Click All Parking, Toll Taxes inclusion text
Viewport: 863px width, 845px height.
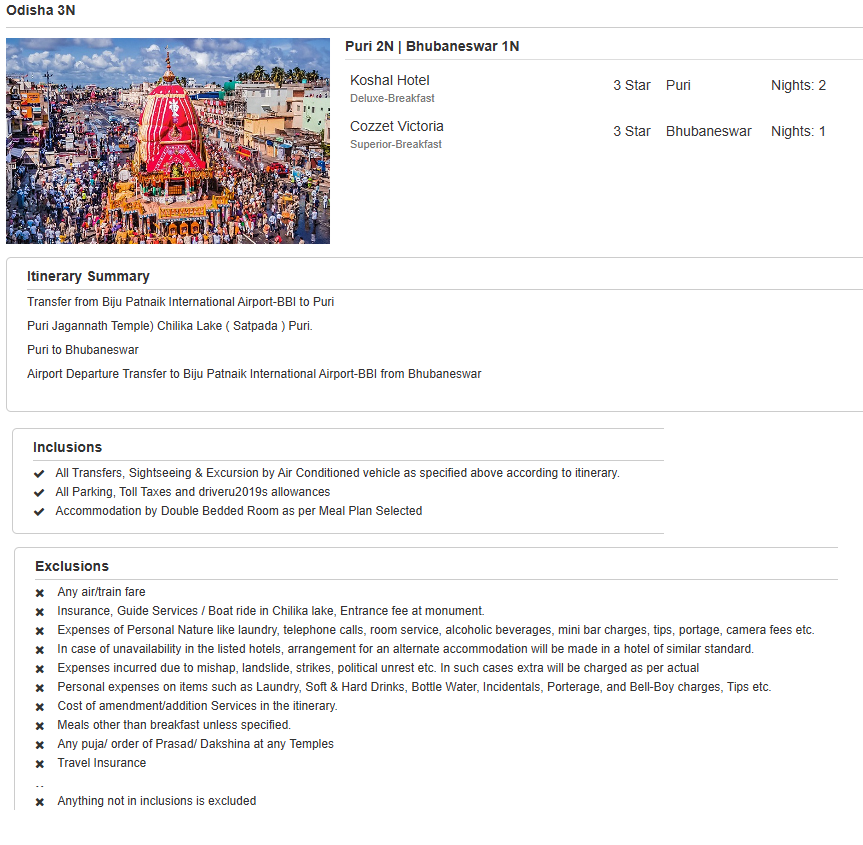click(193, 492)
